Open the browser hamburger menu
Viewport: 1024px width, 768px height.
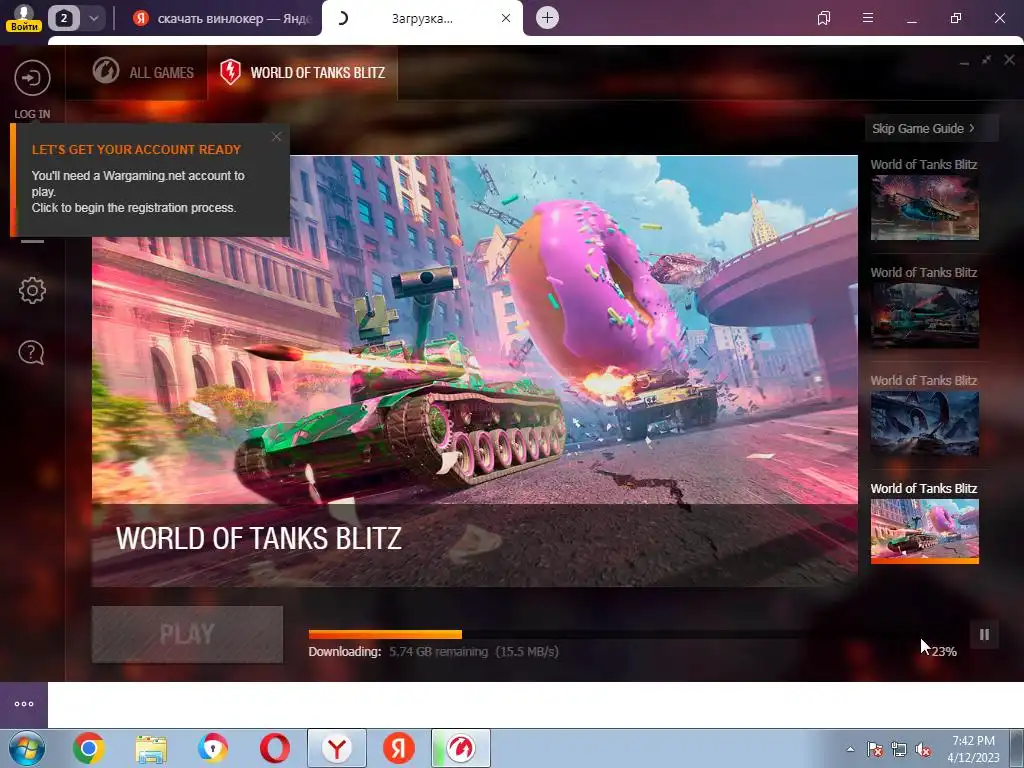pyautogui.click(x=868, y=18)
